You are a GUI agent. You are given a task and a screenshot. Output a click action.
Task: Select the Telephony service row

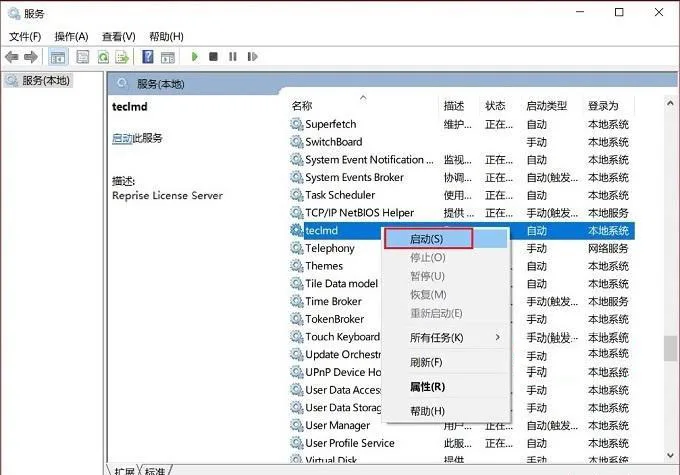460,248
